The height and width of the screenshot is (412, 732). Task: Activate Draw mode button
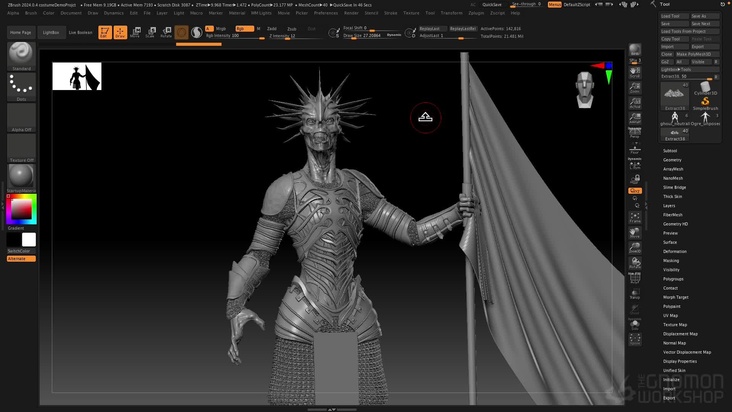point(120,32)
